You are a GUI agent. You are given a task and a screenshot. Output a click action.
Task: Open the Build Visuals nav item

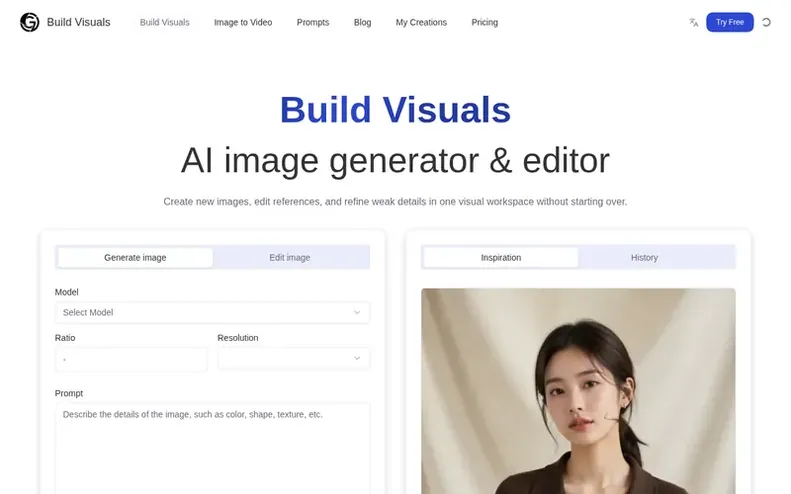(x=164, y=22)
